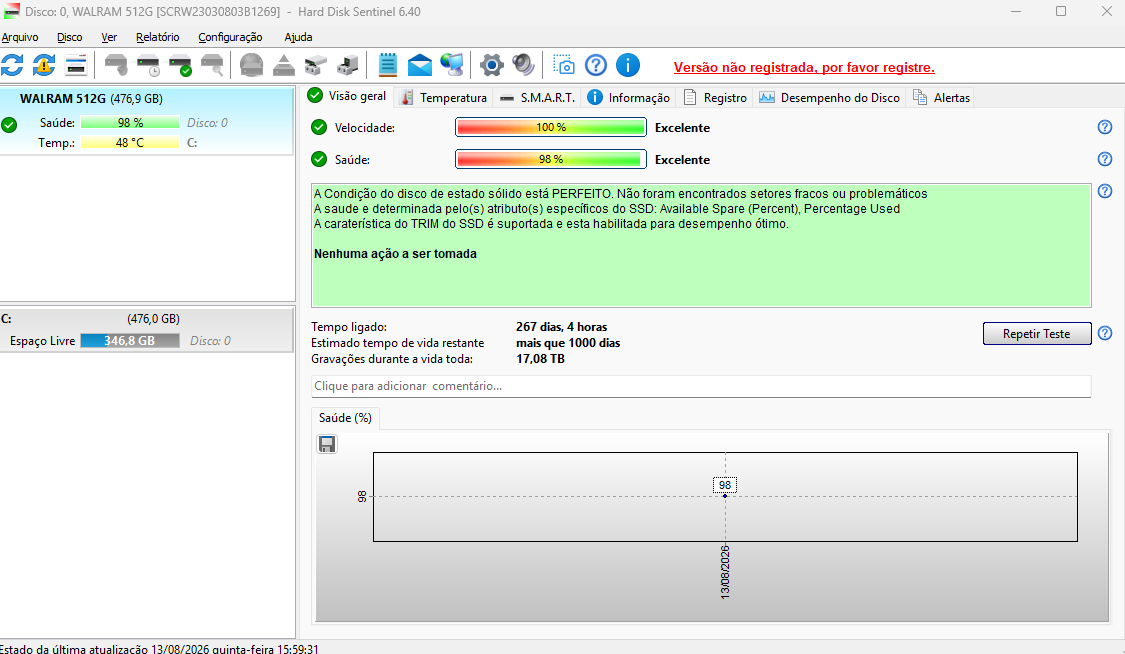Click the computer with drawers icon
1125x654 pixels.
point(347,65)
